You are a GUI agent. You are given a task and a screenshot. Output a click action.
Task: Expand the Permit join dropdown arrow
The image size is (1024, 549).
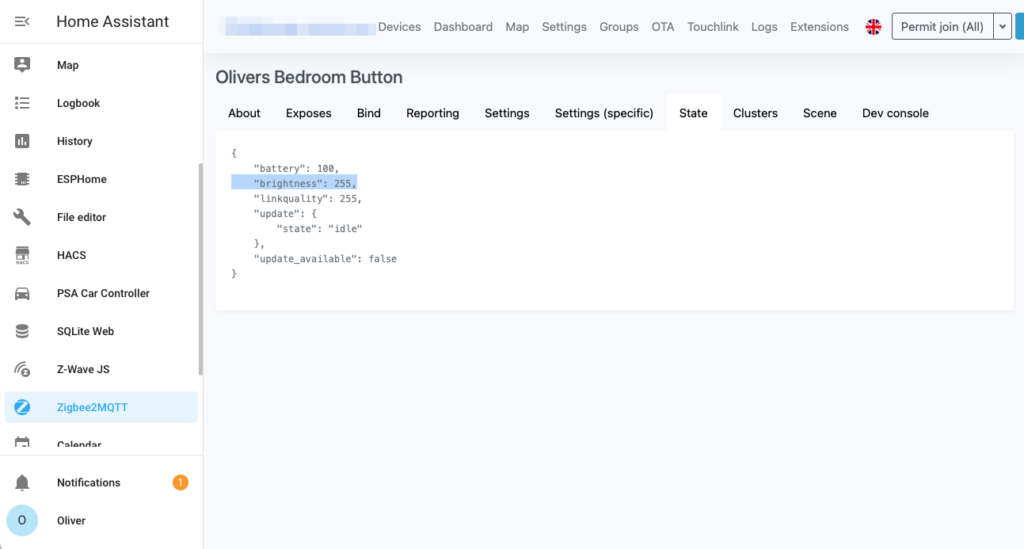tap(1002, 27)
